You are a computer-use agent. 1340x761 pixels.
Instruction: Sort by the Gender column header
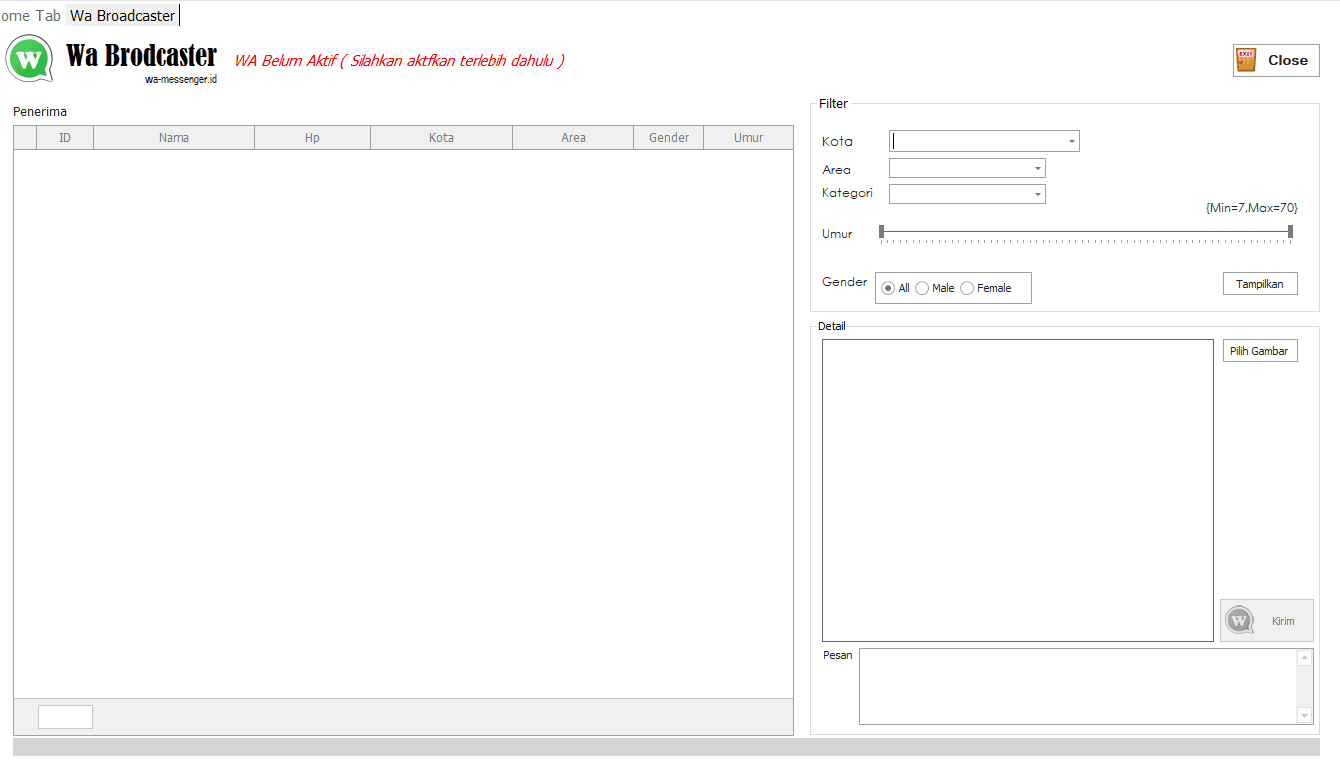(x=669, y=138)
